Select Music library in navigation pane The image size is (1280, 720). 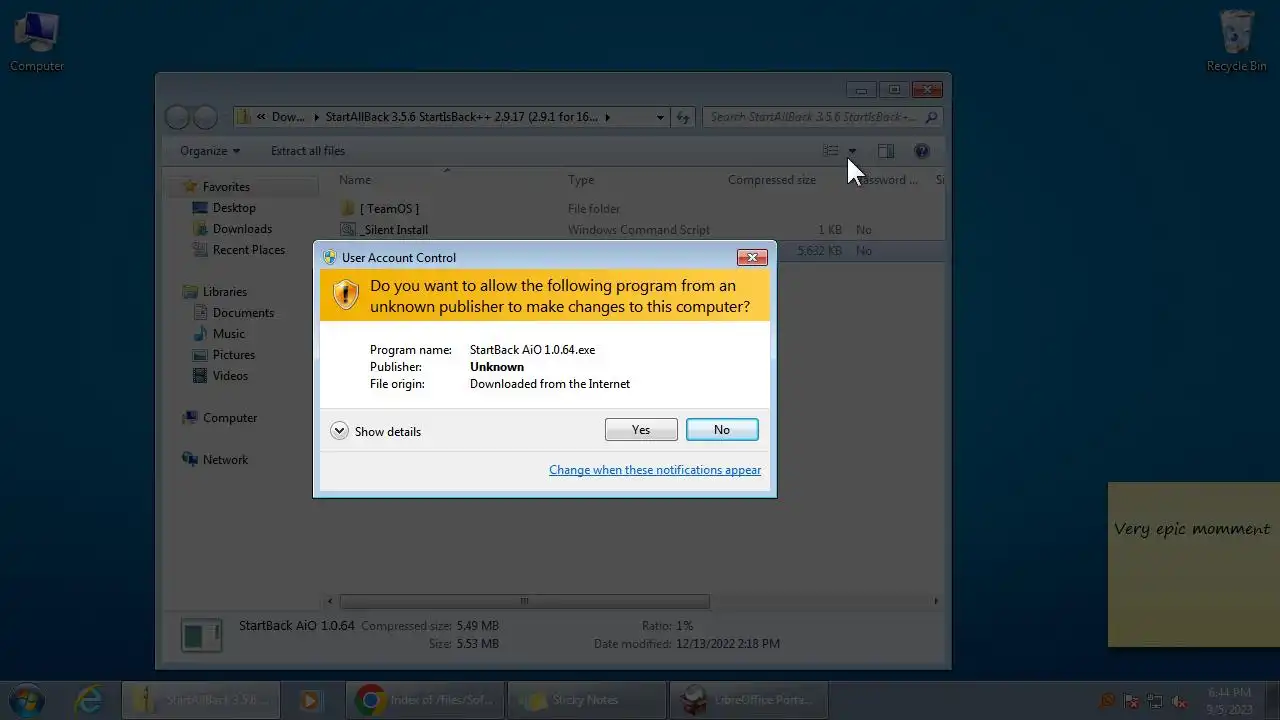(228, 334)
